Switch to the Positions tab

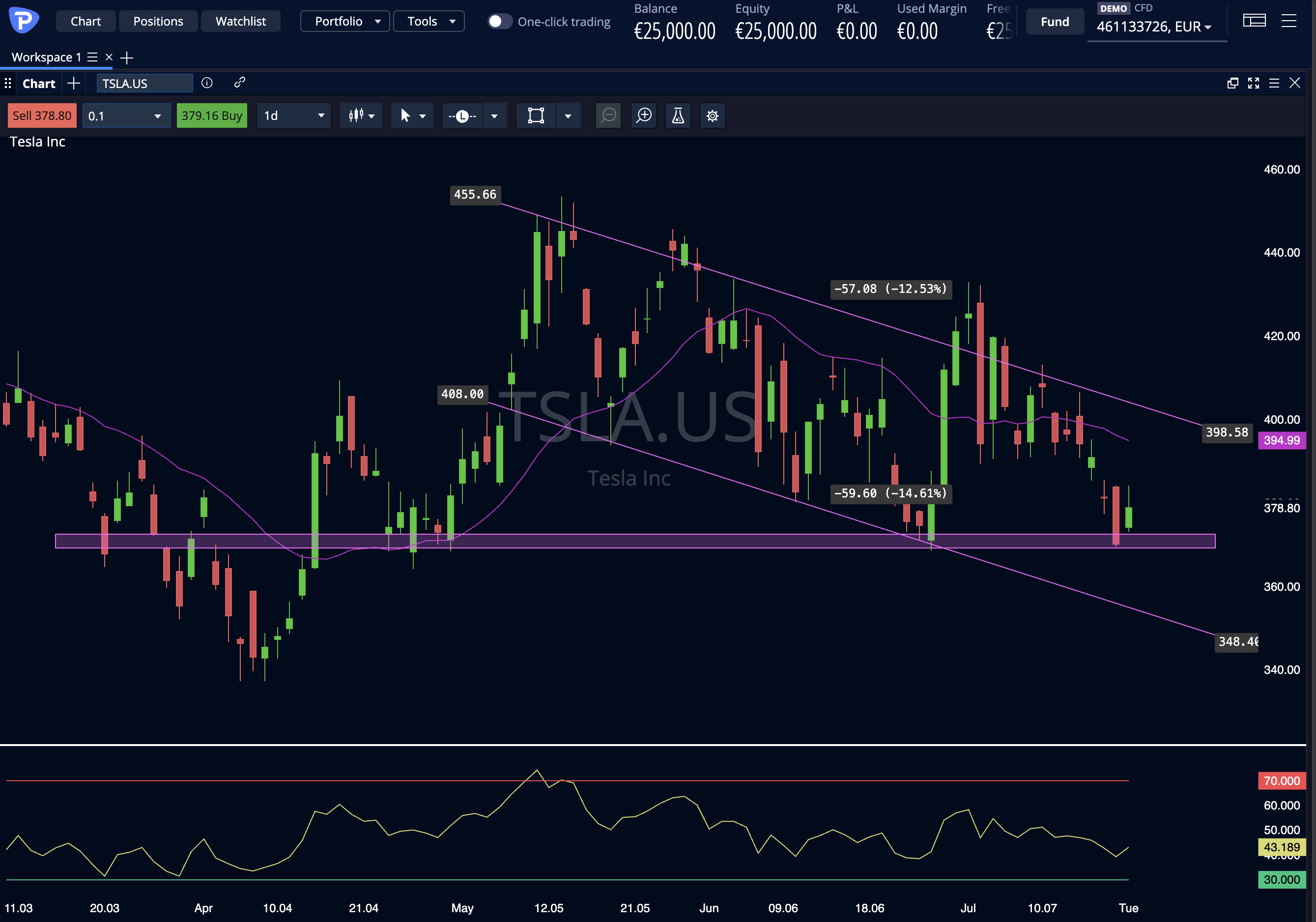(x=158, y=21)
